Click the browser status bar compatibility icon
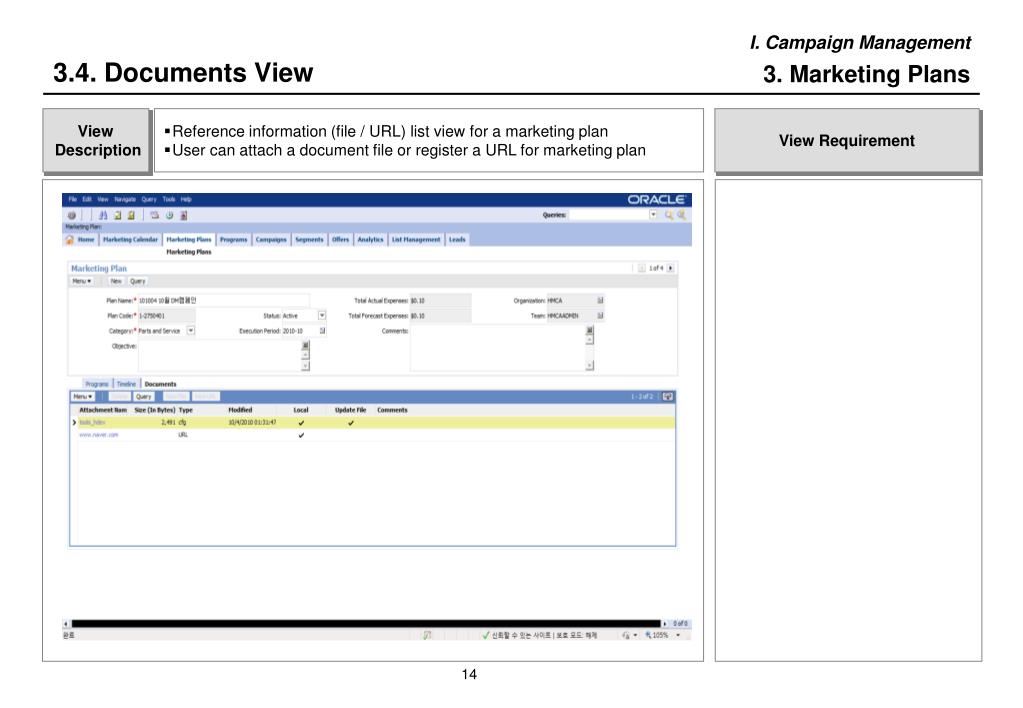The width and height of the screenshot is (1023, 708). pyautogui.click(x=427, y=635)
